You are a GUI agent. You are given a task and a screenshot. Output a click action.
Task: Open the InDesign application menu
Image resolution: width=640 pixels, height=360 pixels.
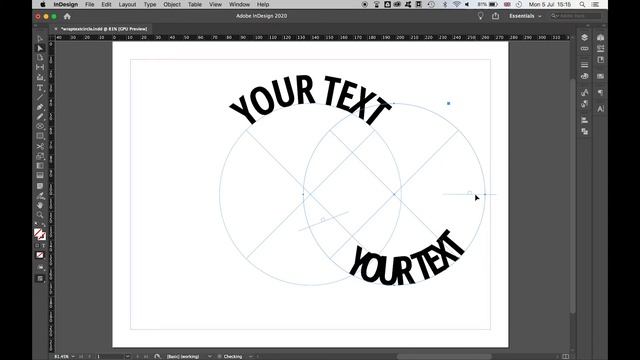click(66, 4)
